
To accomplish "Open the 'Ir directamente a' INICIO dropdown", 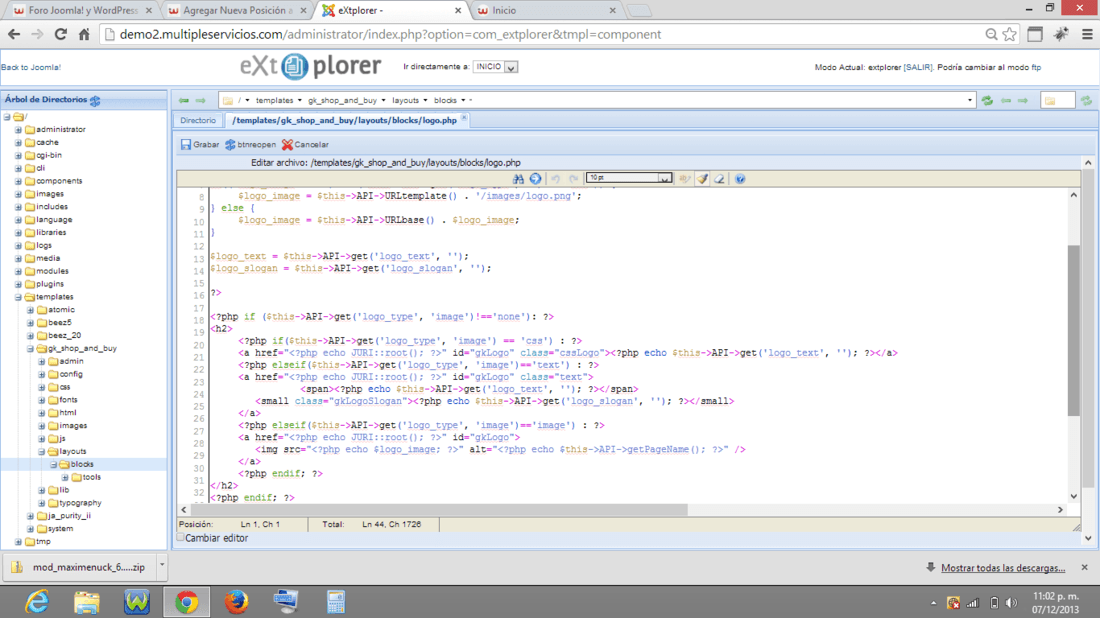I will tap(495, 67).
